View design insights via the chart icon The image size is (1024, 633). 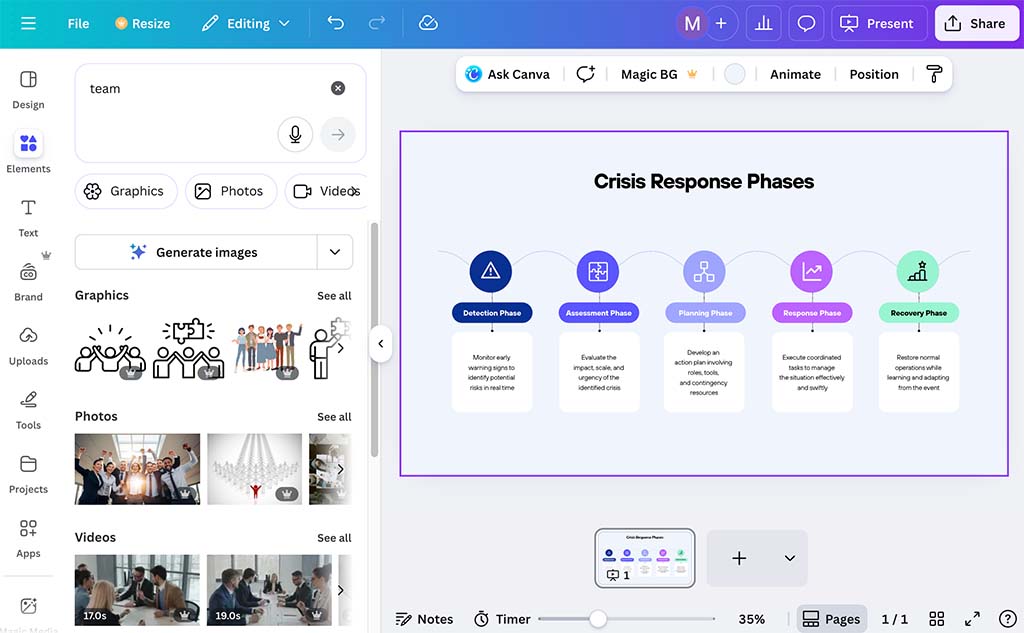(763, 23)
